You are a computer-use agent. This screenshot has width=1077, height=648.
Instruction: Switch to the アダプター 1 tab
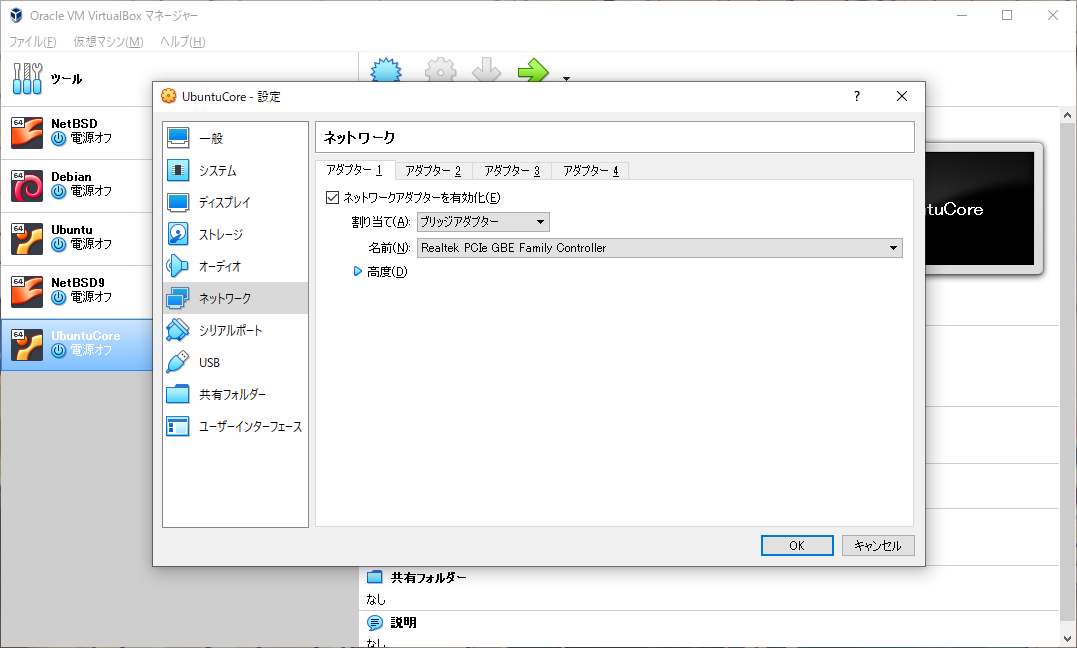click(x=355, y=170)
